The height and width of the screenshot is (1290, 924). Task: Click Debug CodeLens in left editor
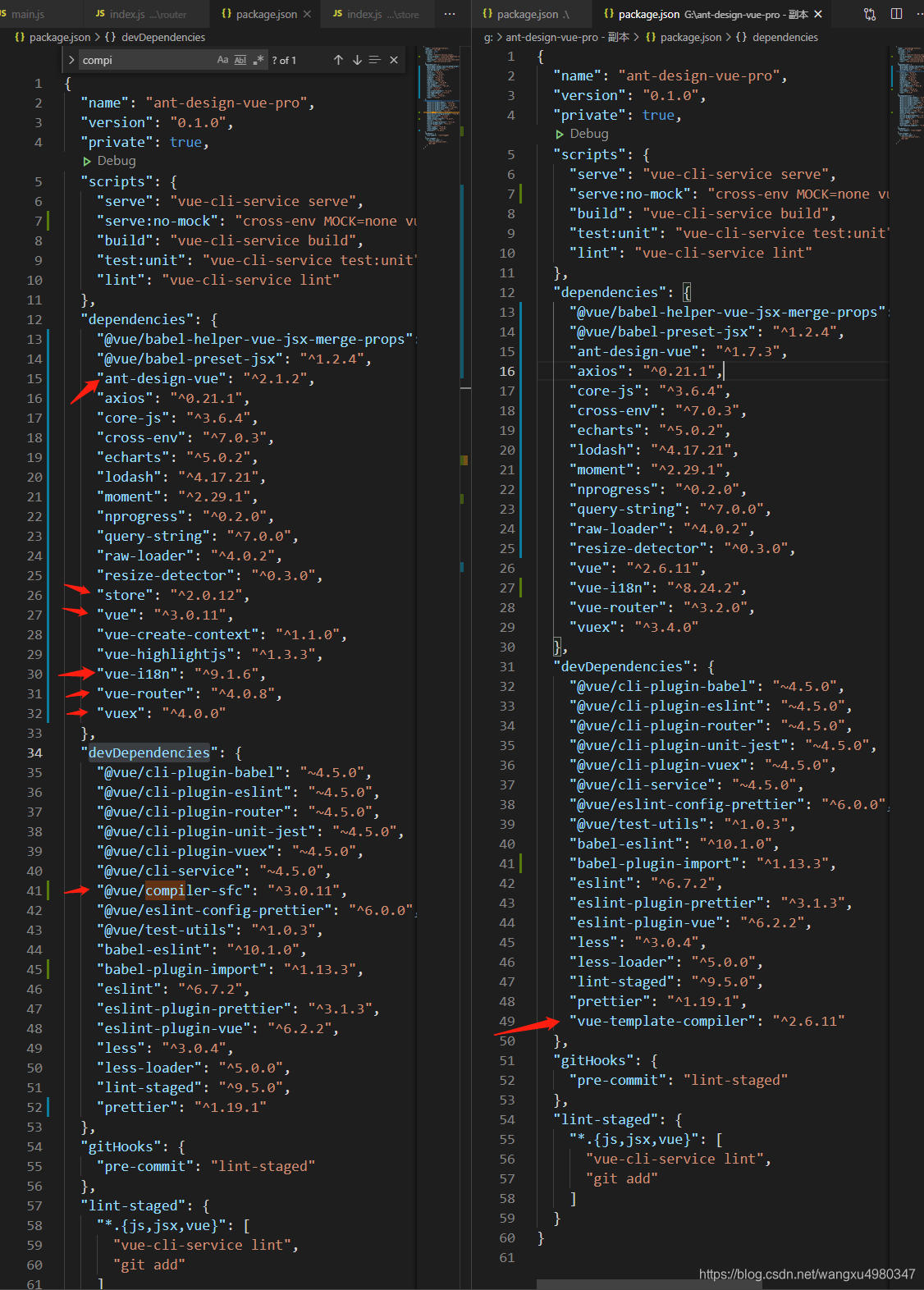(x=117, y=161)
